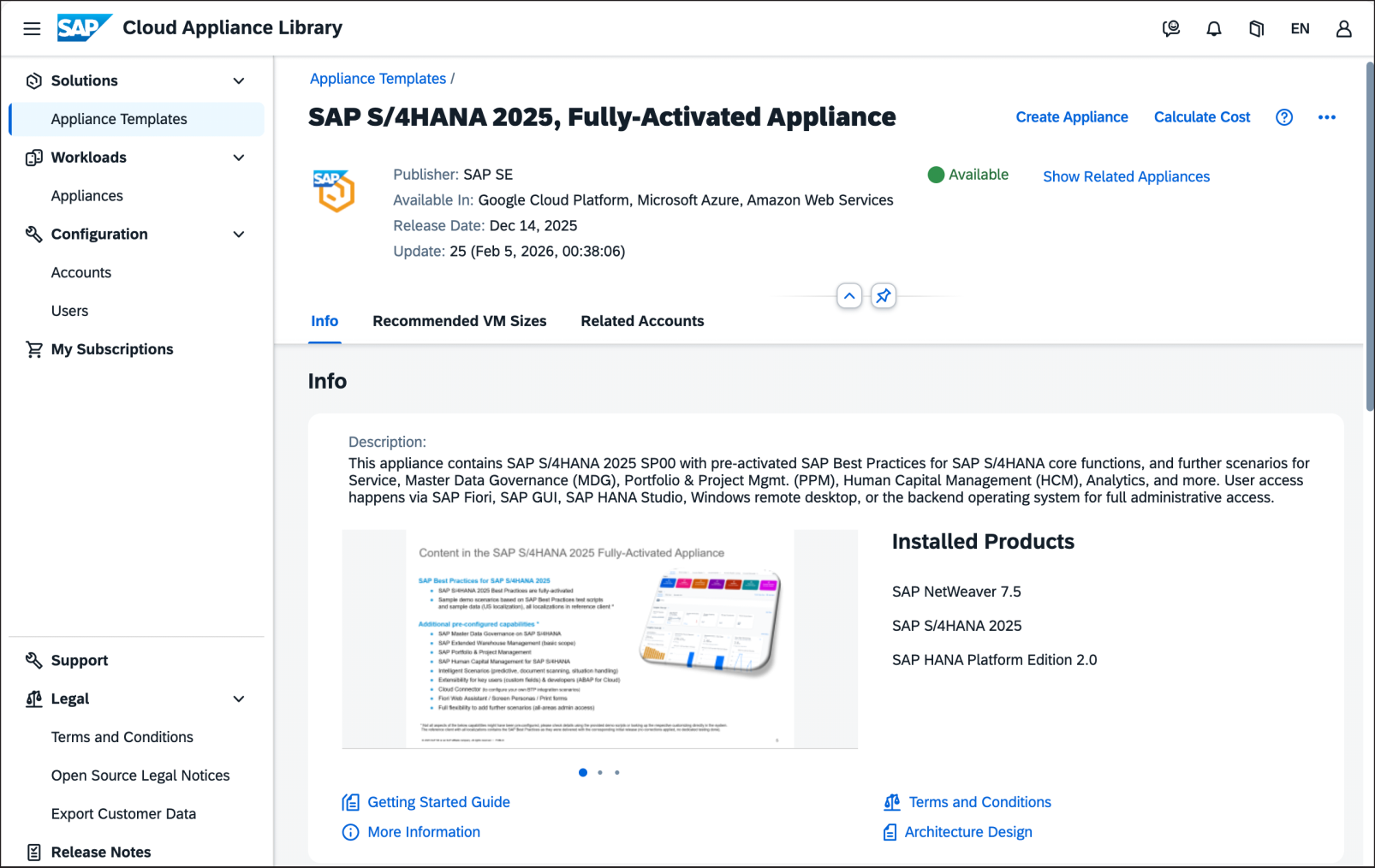Click the appliance content slide thumbnail
The height and width of the screenshot is (868, 1375).
pyautogui.click(x=600, y=639)
